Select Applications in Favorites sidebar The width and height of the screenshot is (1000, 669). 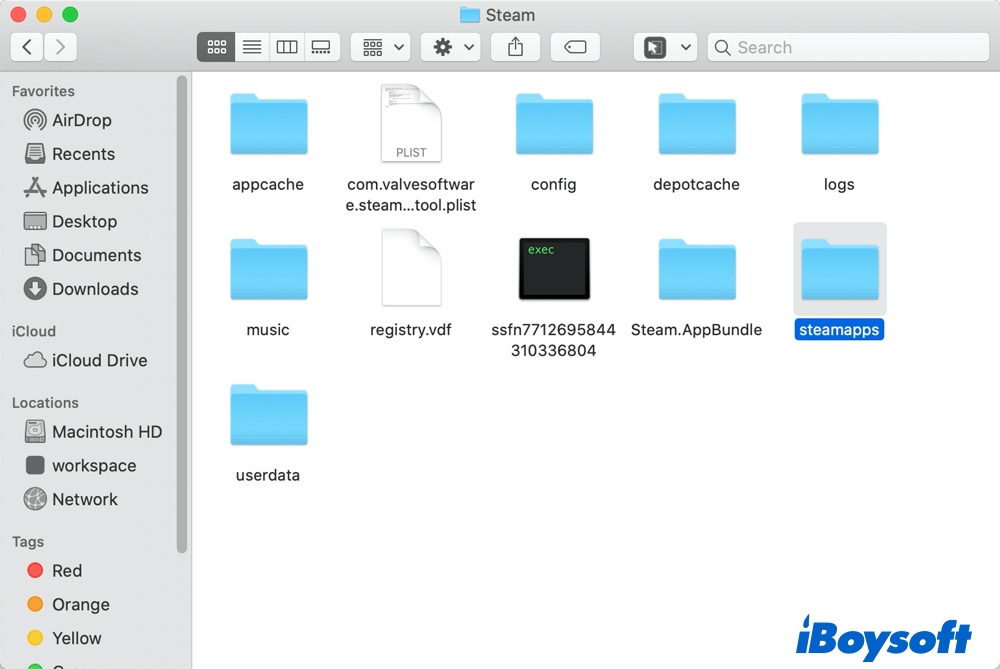click(x=99, y=188)
